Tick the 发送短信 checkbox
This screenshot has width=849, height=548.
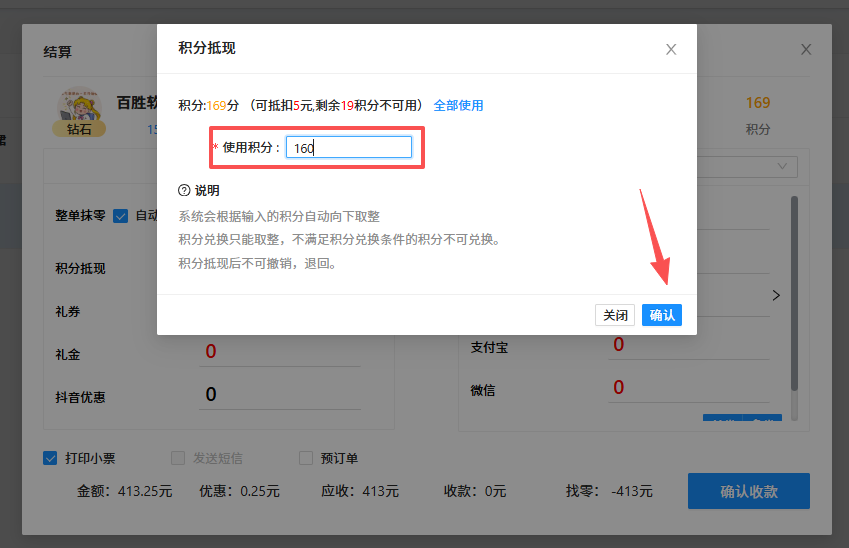click(178, 458)
